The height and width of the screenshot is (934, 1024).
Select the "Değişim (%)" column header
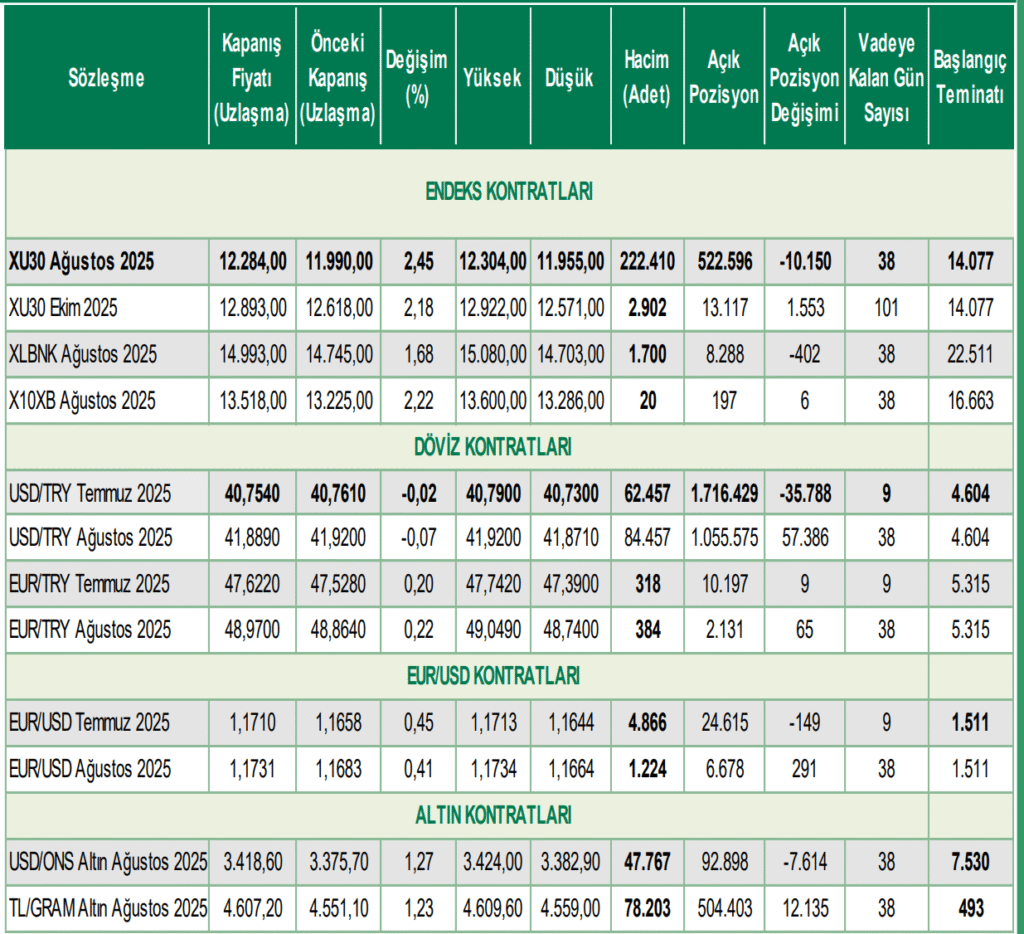(417, 78)
